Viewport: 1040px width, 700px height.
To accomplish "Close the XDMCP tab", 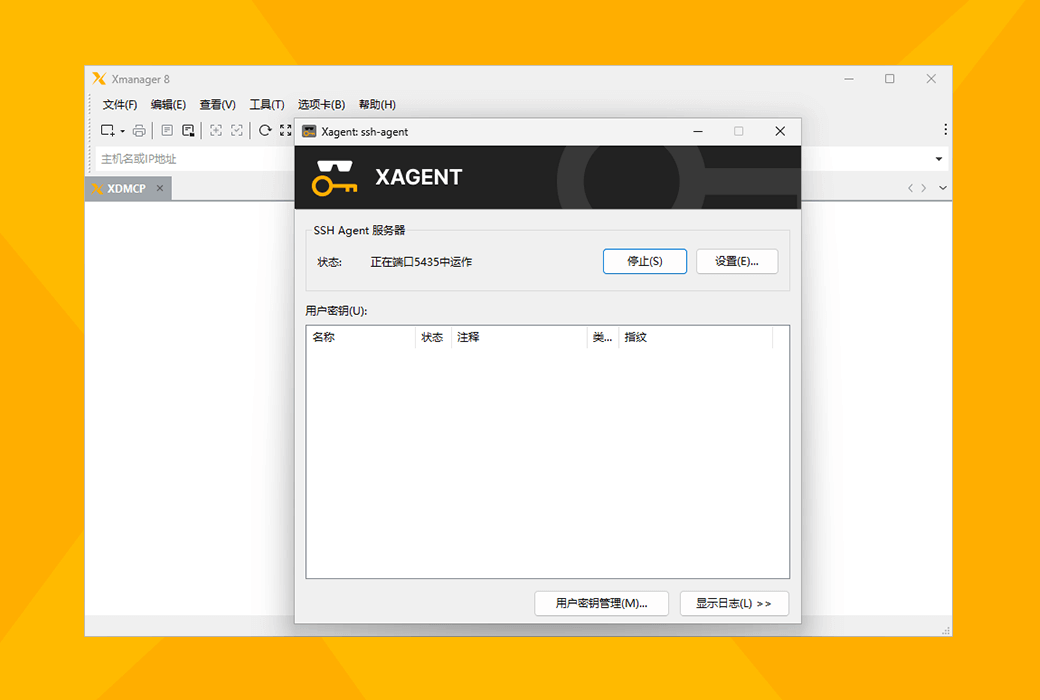I will 160,188.
